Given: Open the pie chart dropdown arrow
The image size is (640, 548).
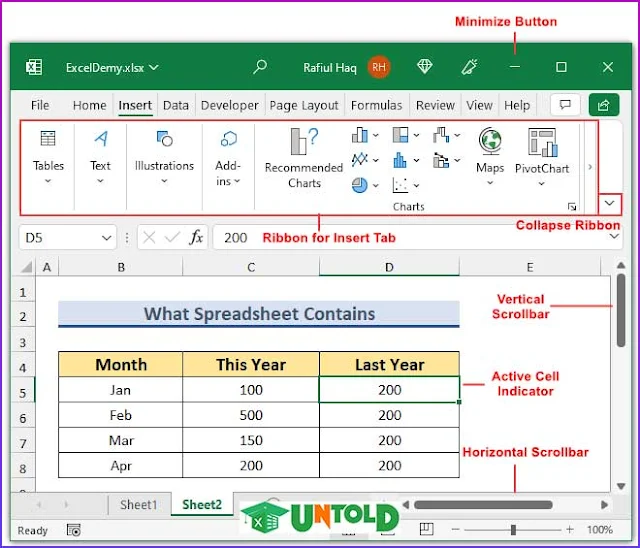Looking at the screenshot, I should pos(376,186).
